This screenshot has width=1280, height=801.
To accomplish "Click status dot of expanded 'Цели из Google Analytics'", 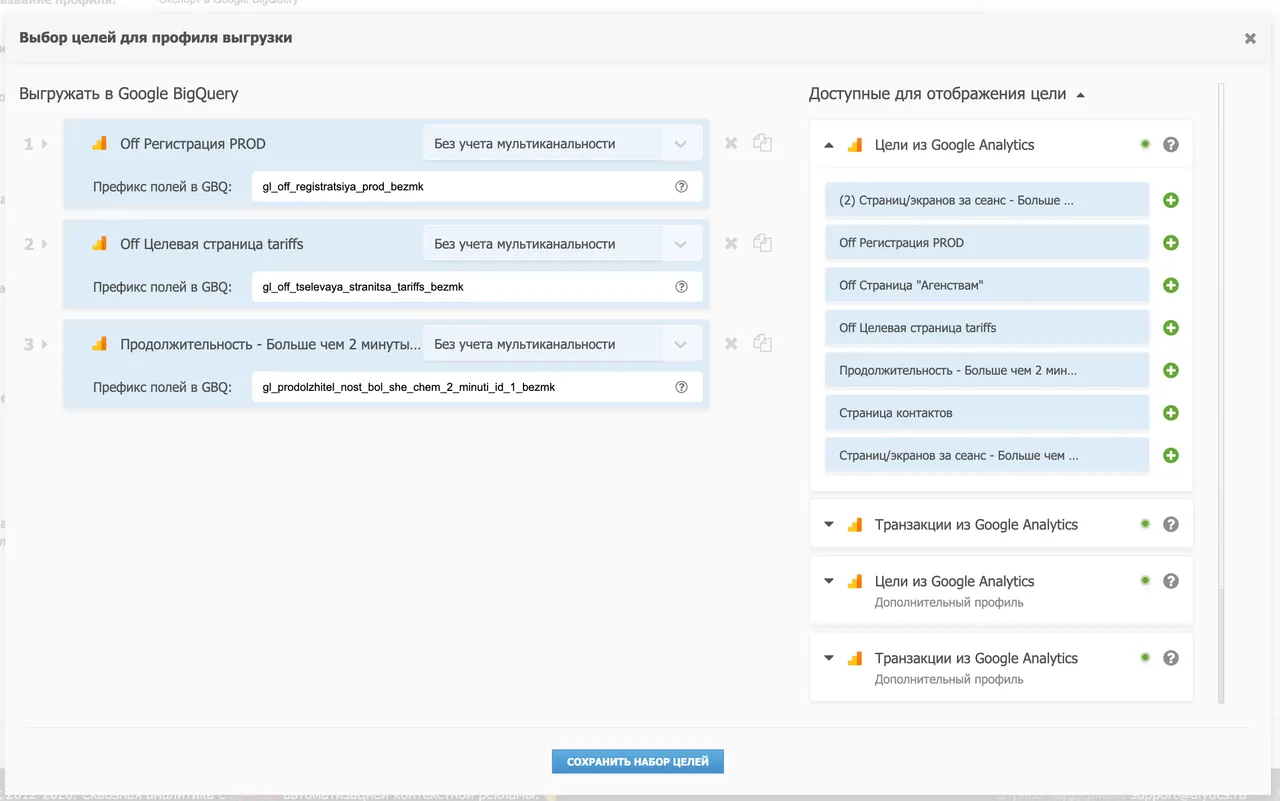I will click(1145, 144).
